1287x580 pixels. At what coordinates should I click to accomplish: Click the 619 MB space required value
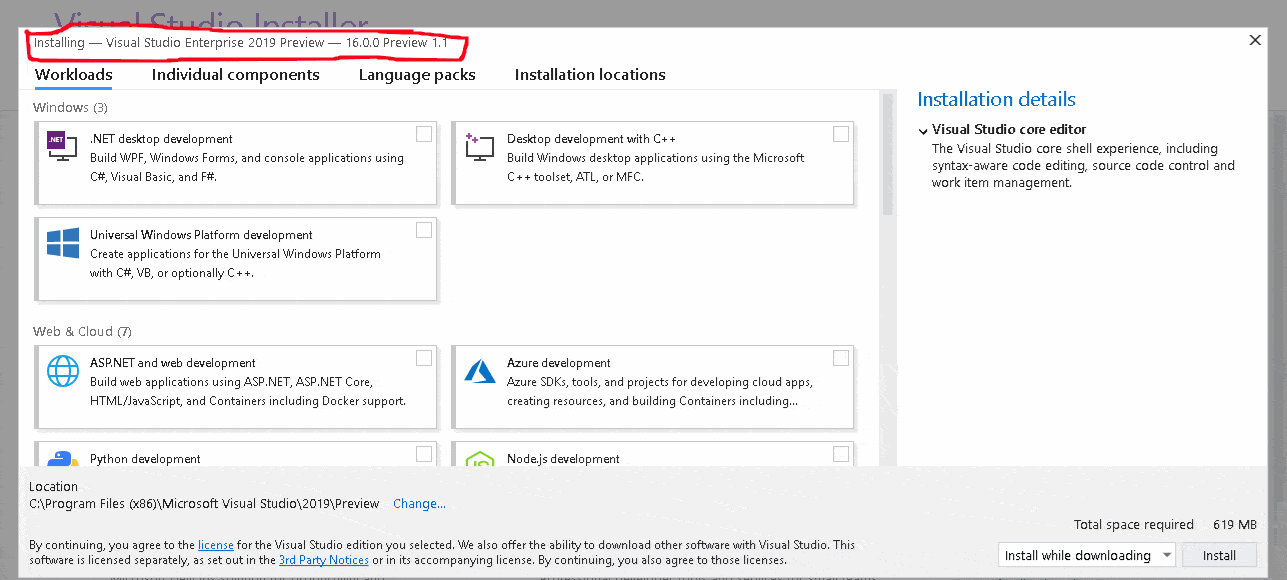(x=1235, y=525)
